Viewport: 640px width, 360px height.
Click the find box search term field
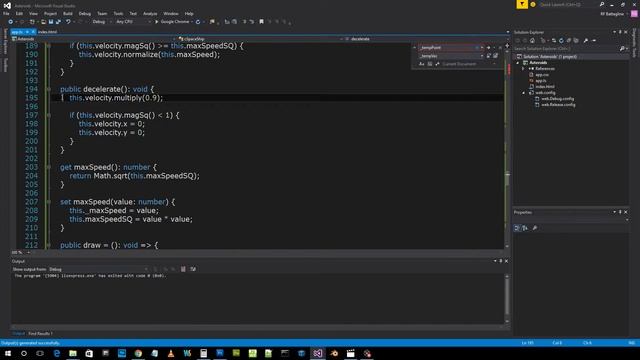coord(448,48)
